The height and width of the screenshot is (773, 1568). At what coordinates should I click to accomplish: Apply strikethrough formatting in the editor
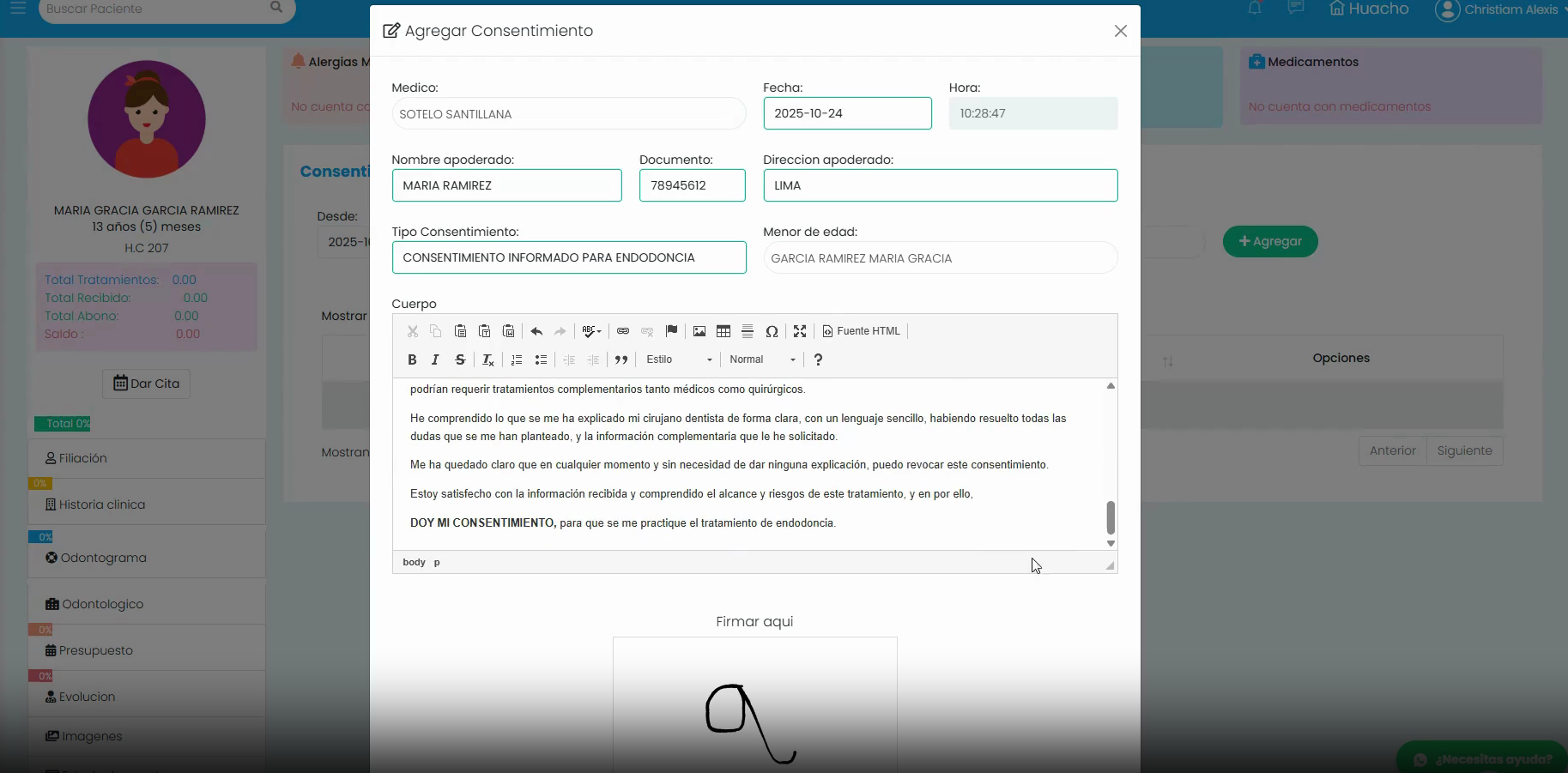tap(460, 359)
